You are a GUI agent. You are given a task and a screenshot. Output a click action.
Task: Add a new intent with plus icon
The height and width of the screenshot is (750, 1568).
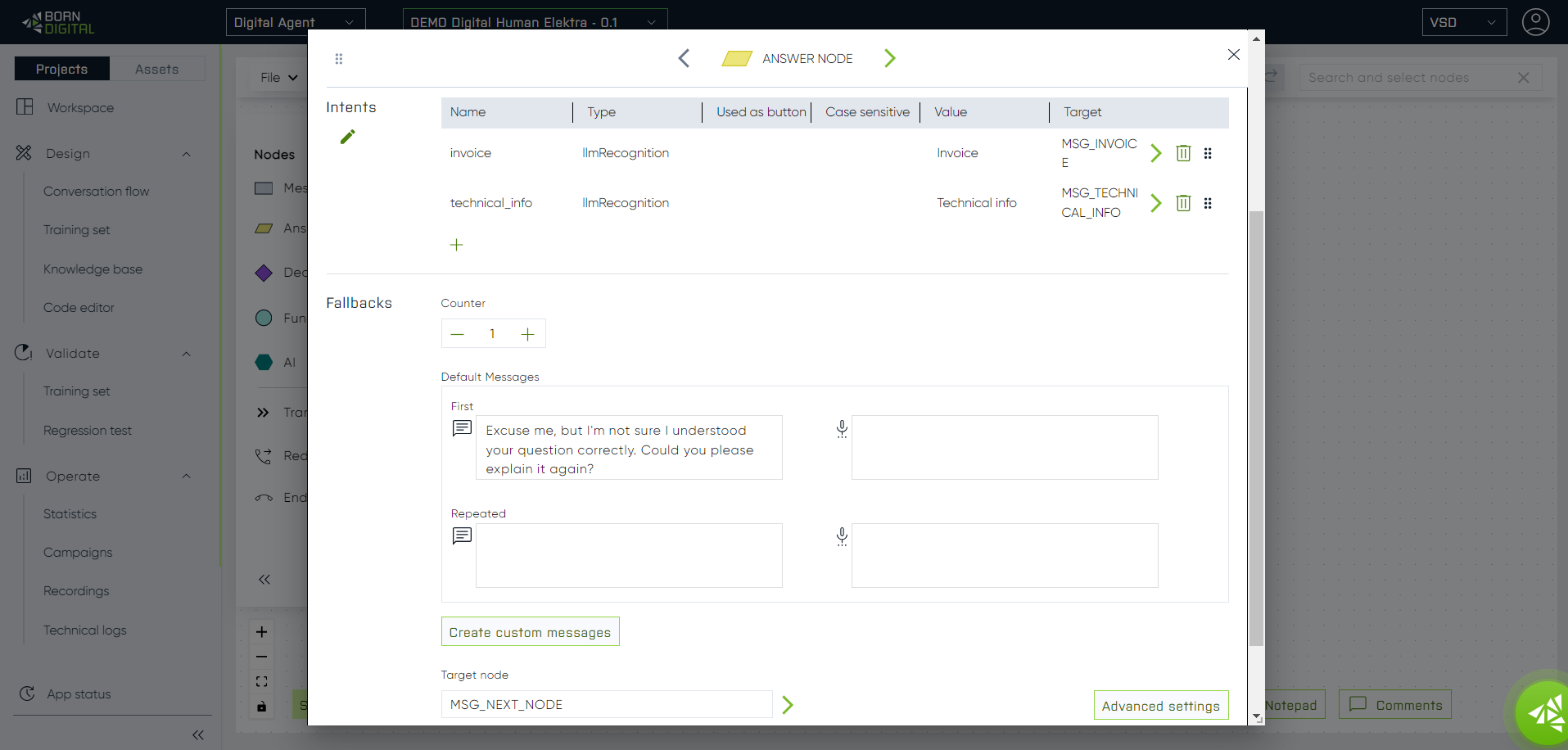coord(457,245)
